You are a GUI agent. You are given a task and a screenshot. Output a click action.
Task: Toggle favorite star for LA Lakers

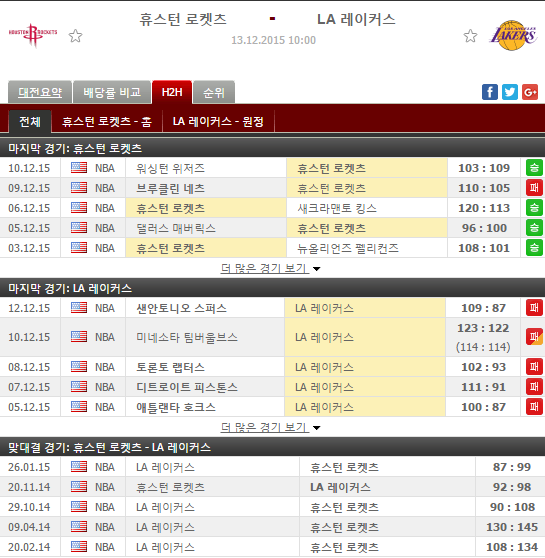click(x=470, y=36)
